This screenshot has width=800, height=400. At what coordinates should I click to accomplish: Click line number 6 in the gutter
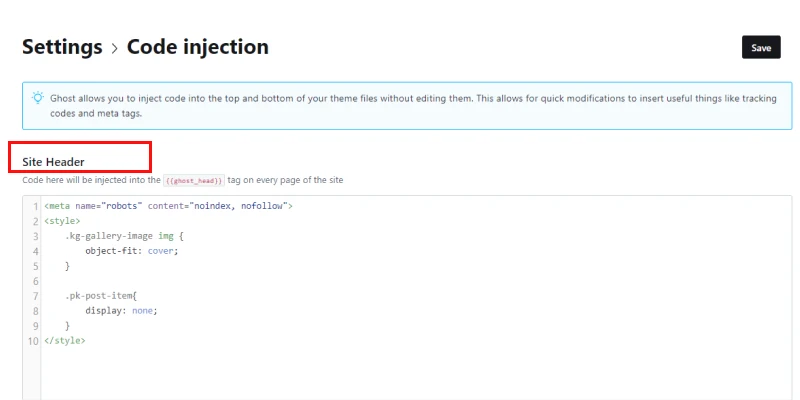pyautogui.click(x=35, y=280)
